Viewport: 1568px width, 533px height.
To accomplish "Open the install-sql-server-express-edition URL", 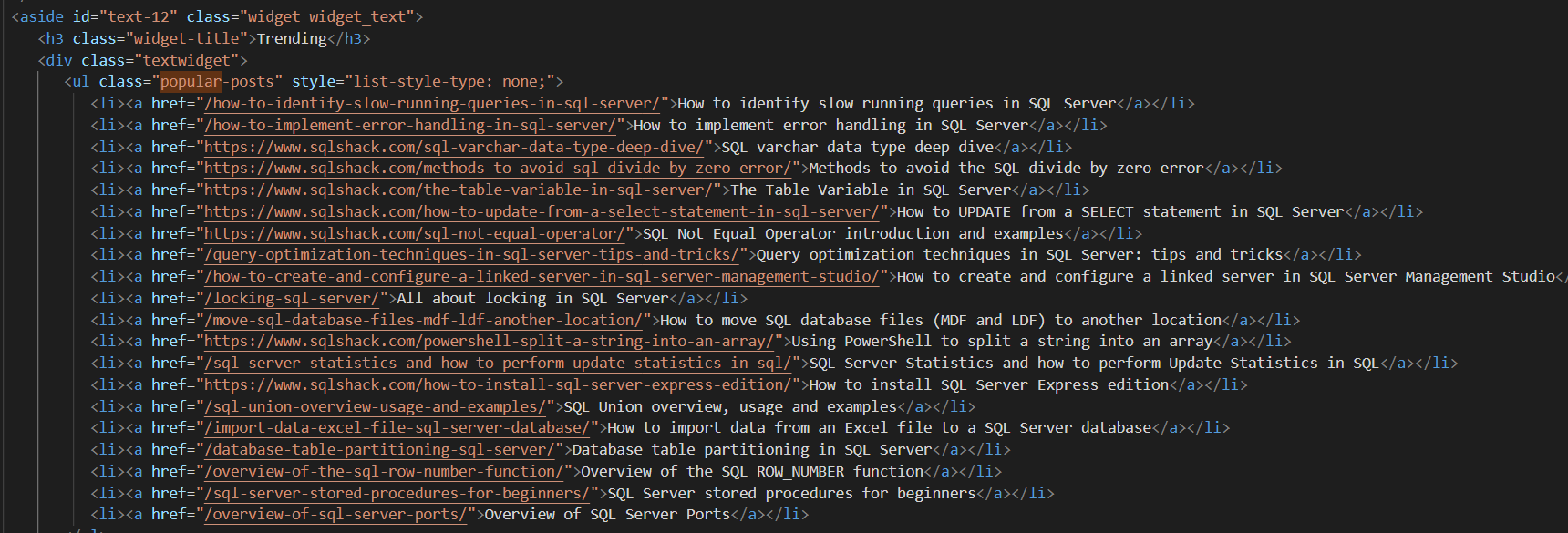I will pos(498,385).
